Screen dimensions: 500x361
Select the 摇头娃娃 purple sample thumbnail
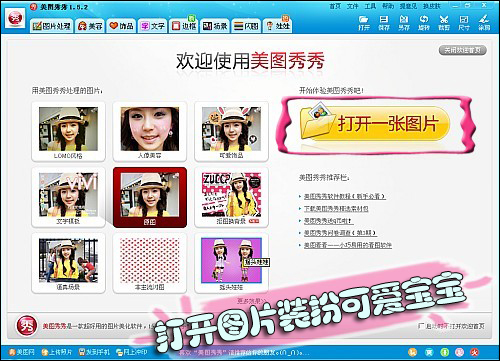click(x=231, y=263)
